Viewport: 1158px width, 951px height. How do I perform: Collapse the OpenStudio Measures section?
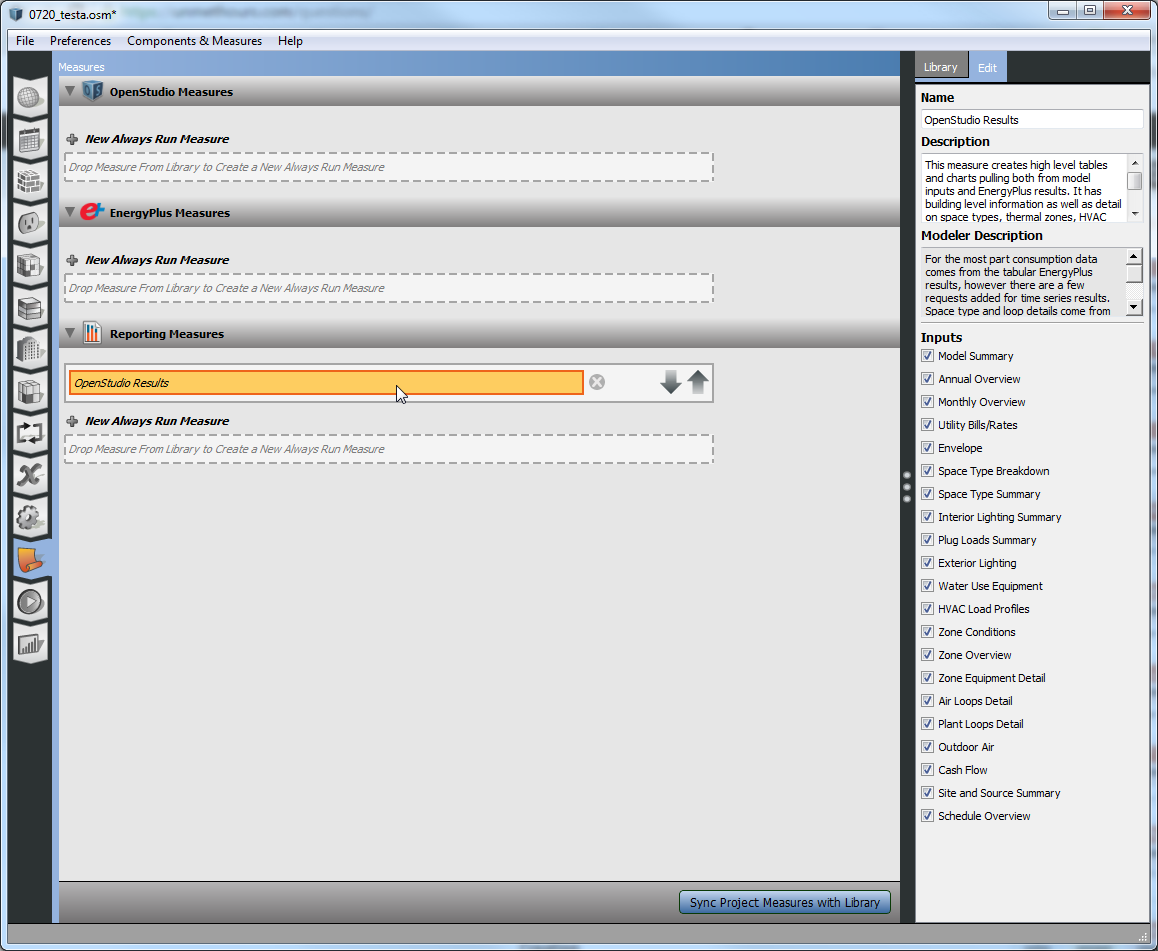click(70, 92)
